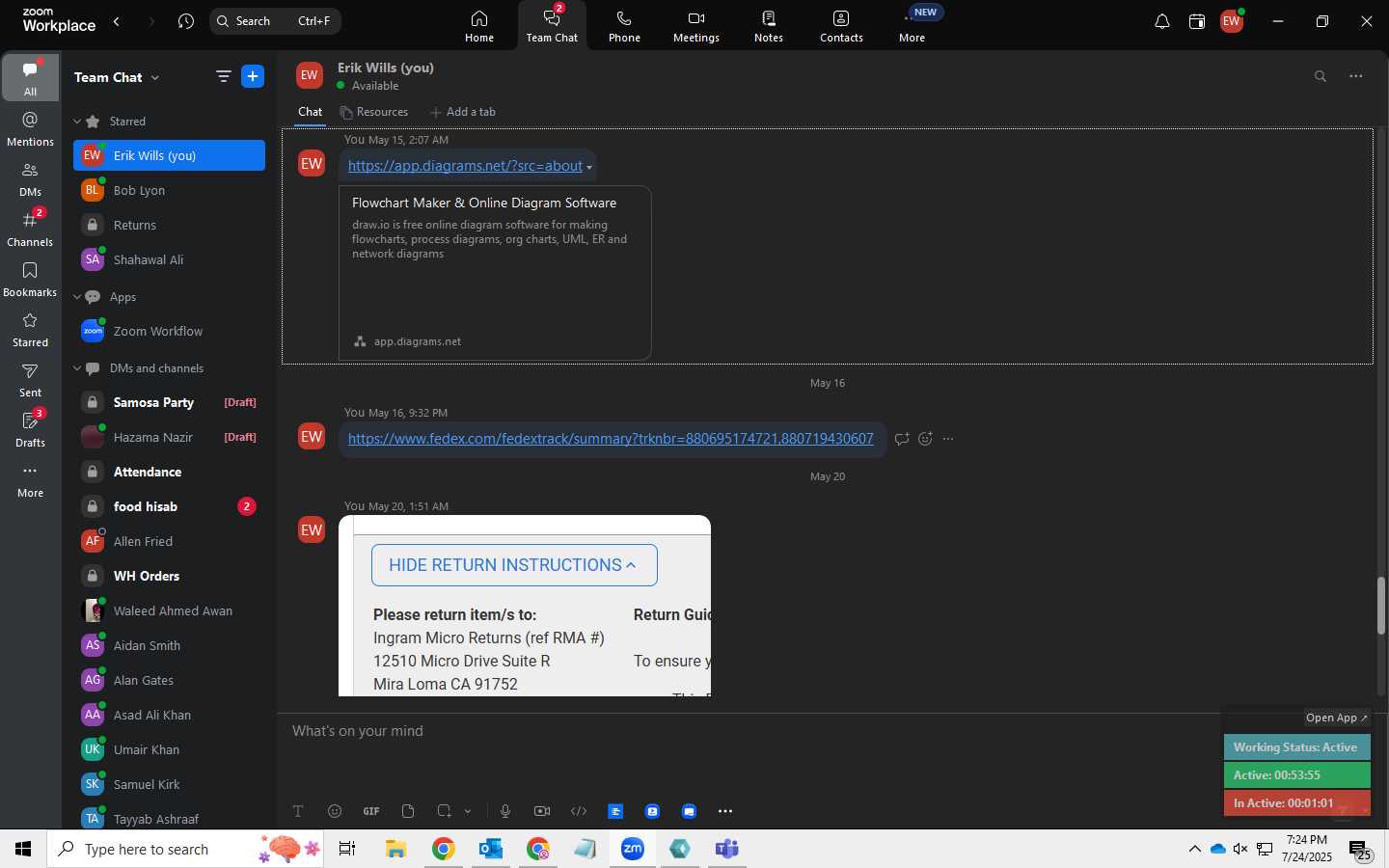
Task: Open Microsoft Teams from taskbar
Action: [727, 849]
